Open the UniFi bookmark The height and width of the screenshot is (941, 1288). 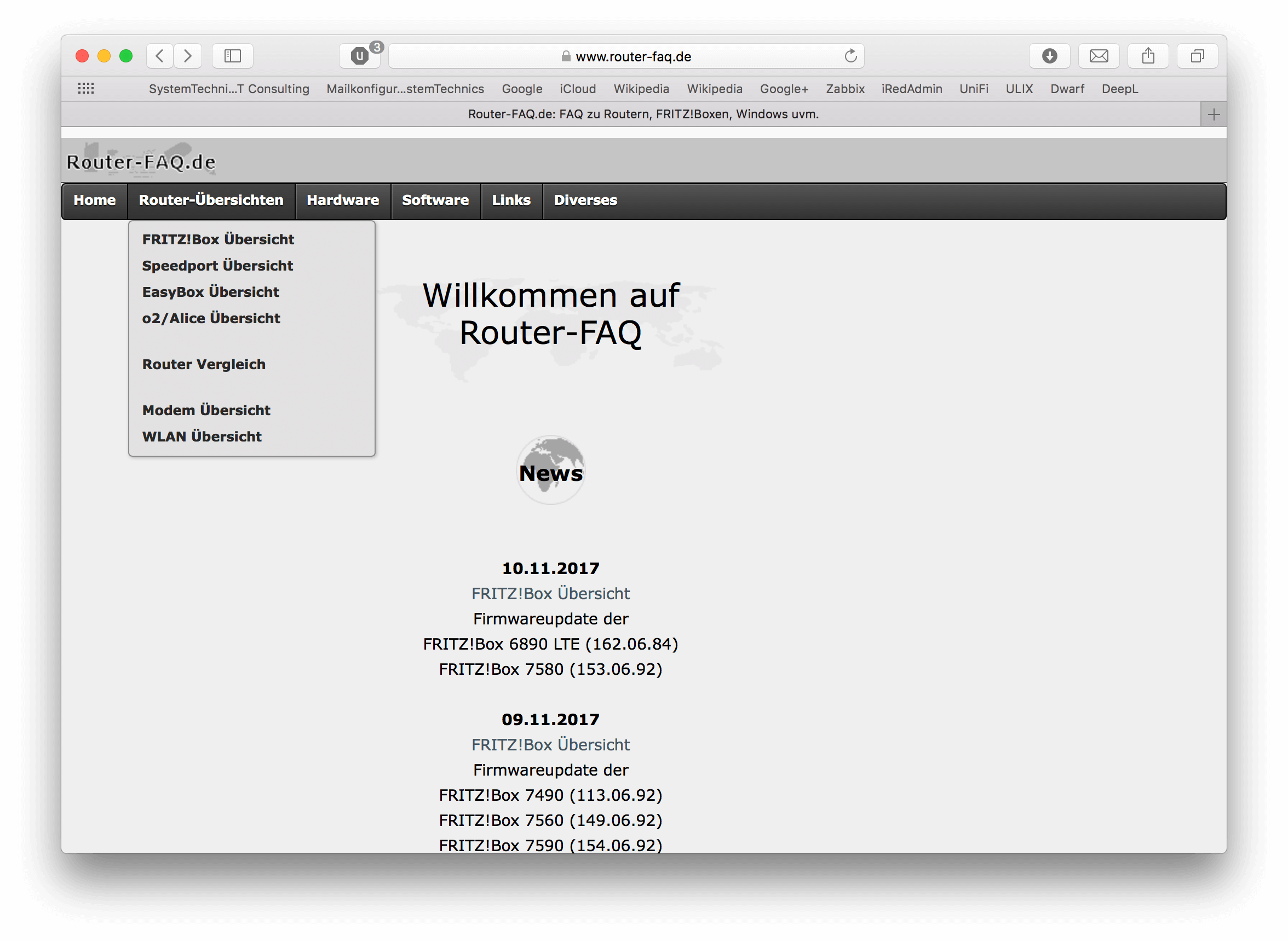coord(974,89)
